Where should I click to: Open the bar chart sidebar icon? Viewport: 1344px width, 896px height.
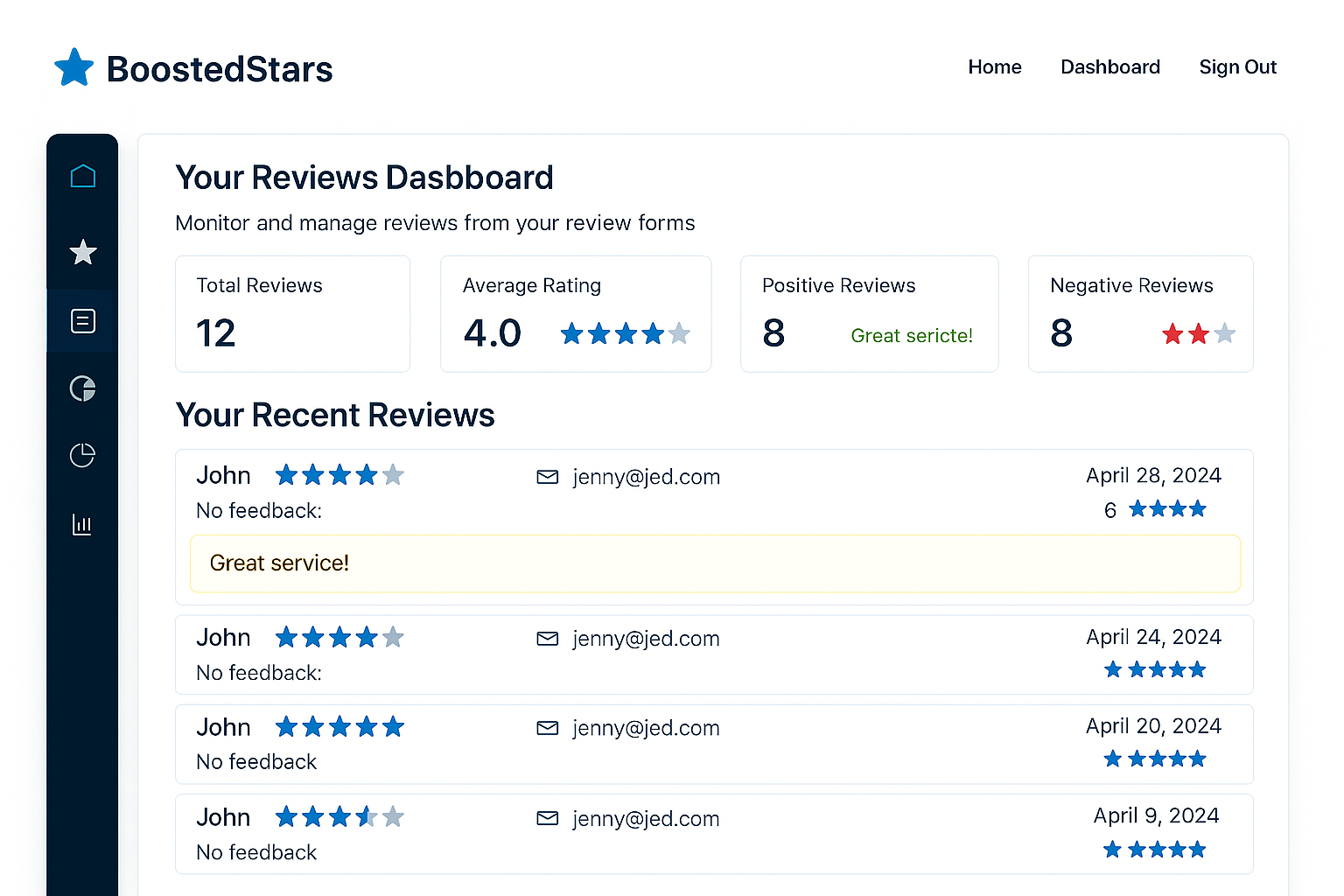click(x=82, y=524)
